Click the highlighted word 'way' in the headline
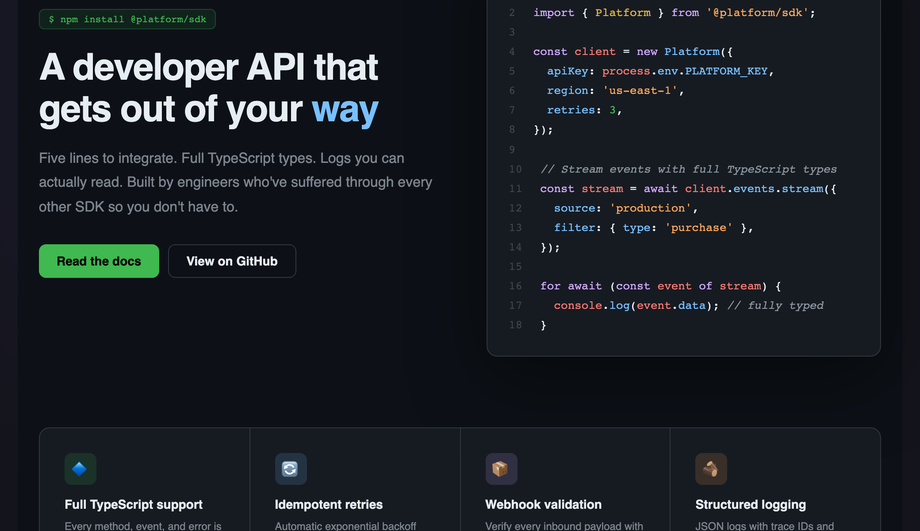This screenshot has width=920, height=531. coord(345,110)
